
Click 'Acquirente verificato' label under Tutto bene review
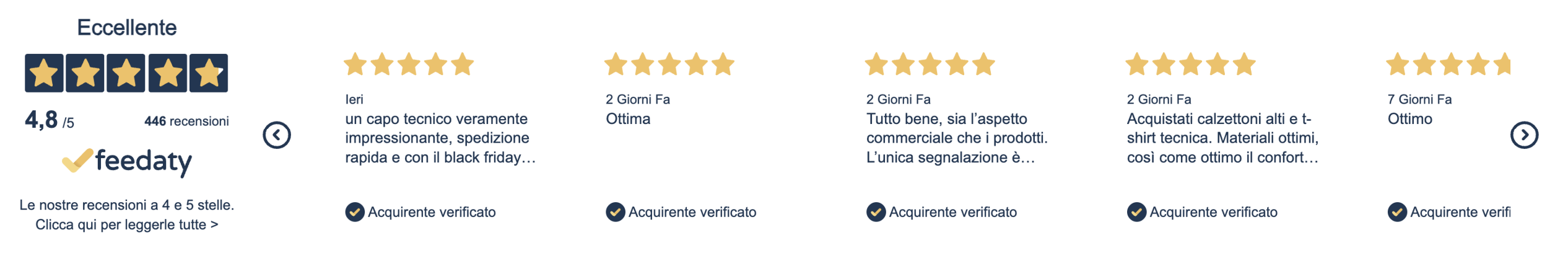coord(952,212)
